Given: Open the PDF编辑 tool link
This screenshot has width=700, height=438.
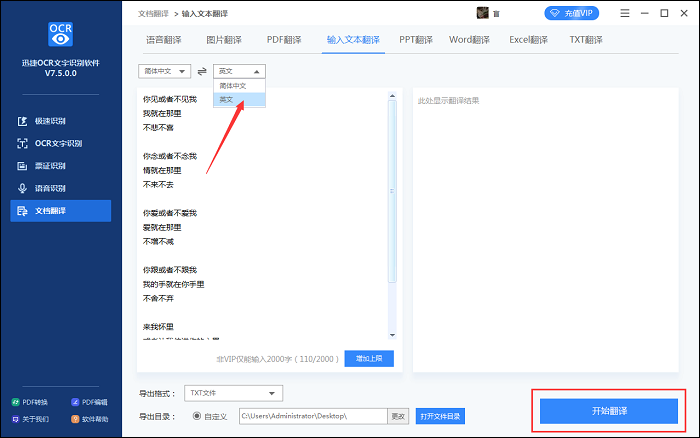Looking at the screenshot, I should pos(89,402).
